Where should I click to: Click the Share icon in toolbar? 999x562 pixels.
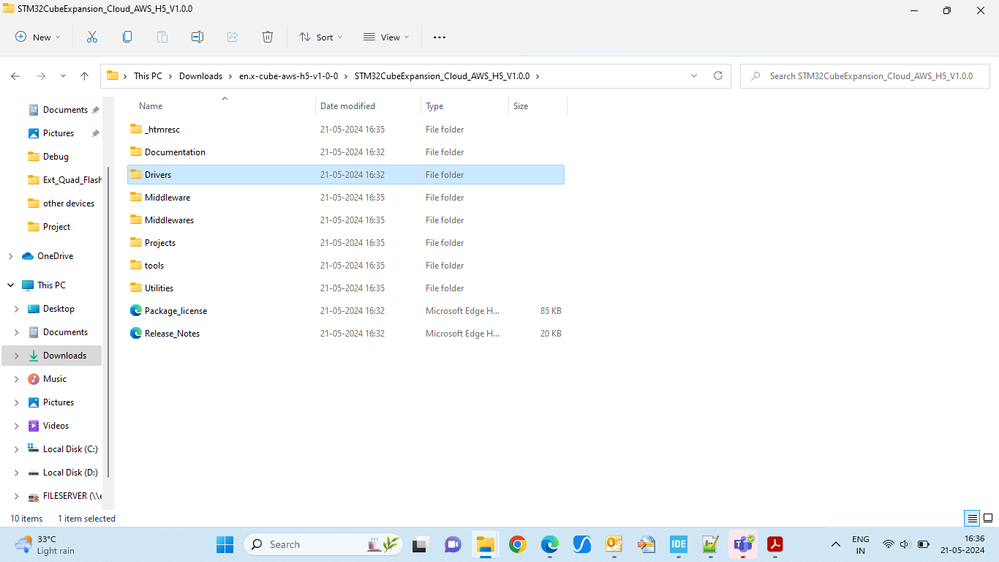coord(233,37)
